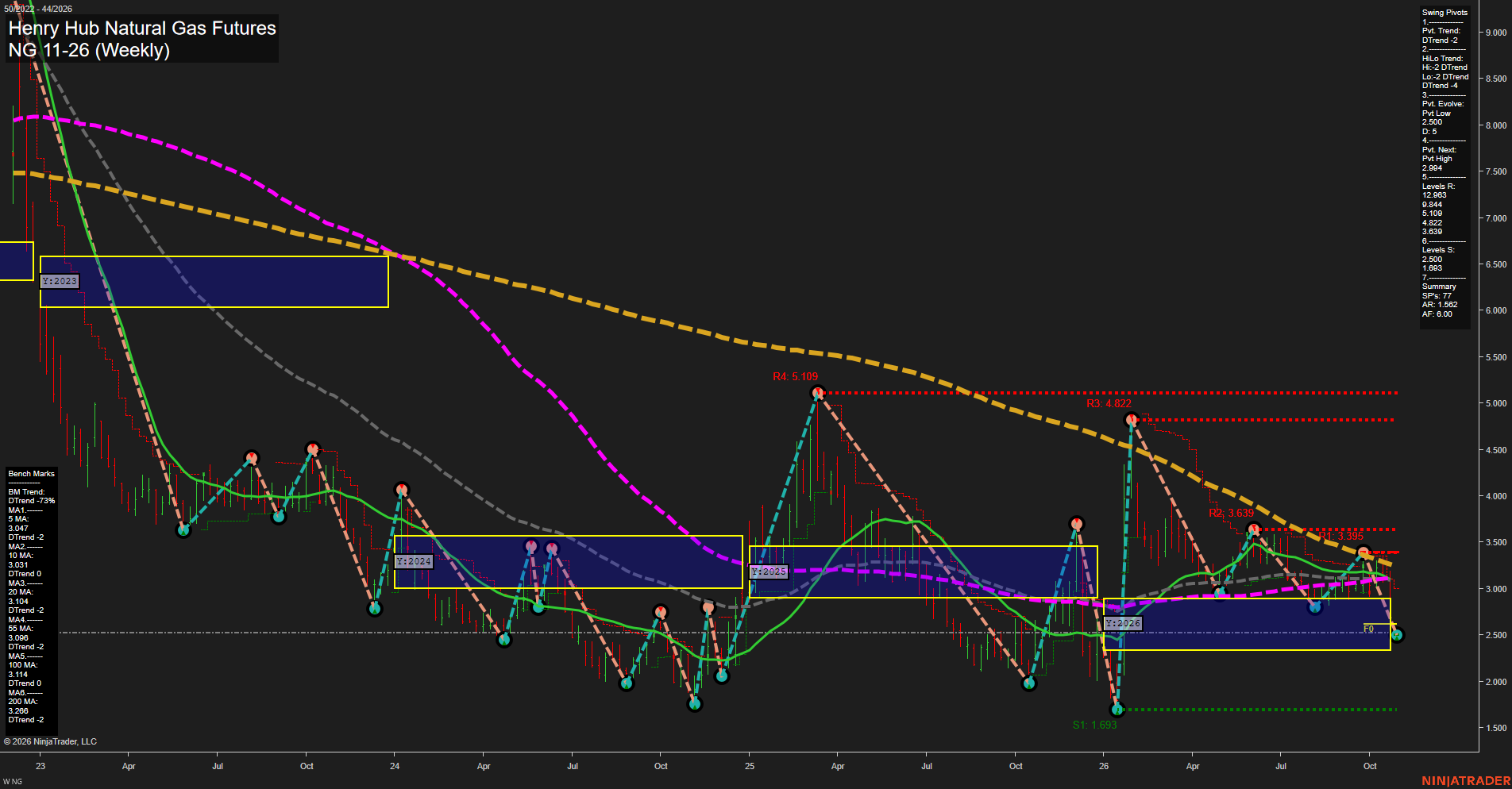The height and width of the screenshot is (789, 1512).
Task: Click the 5.000 price axis label
Action: (1496, 403)
